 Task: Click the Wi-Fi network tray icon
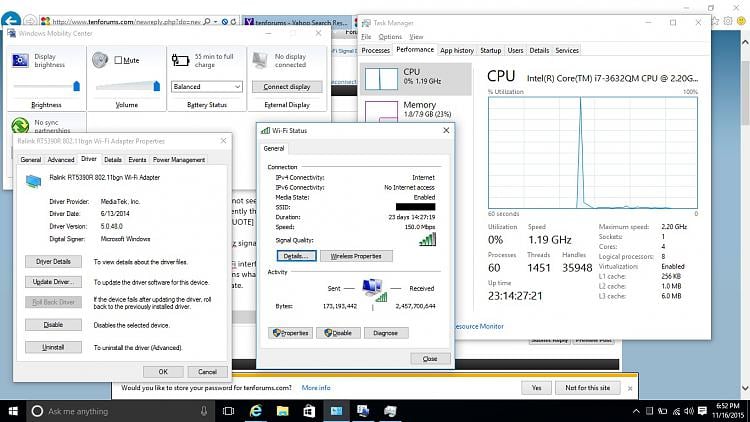click(676, 411)
